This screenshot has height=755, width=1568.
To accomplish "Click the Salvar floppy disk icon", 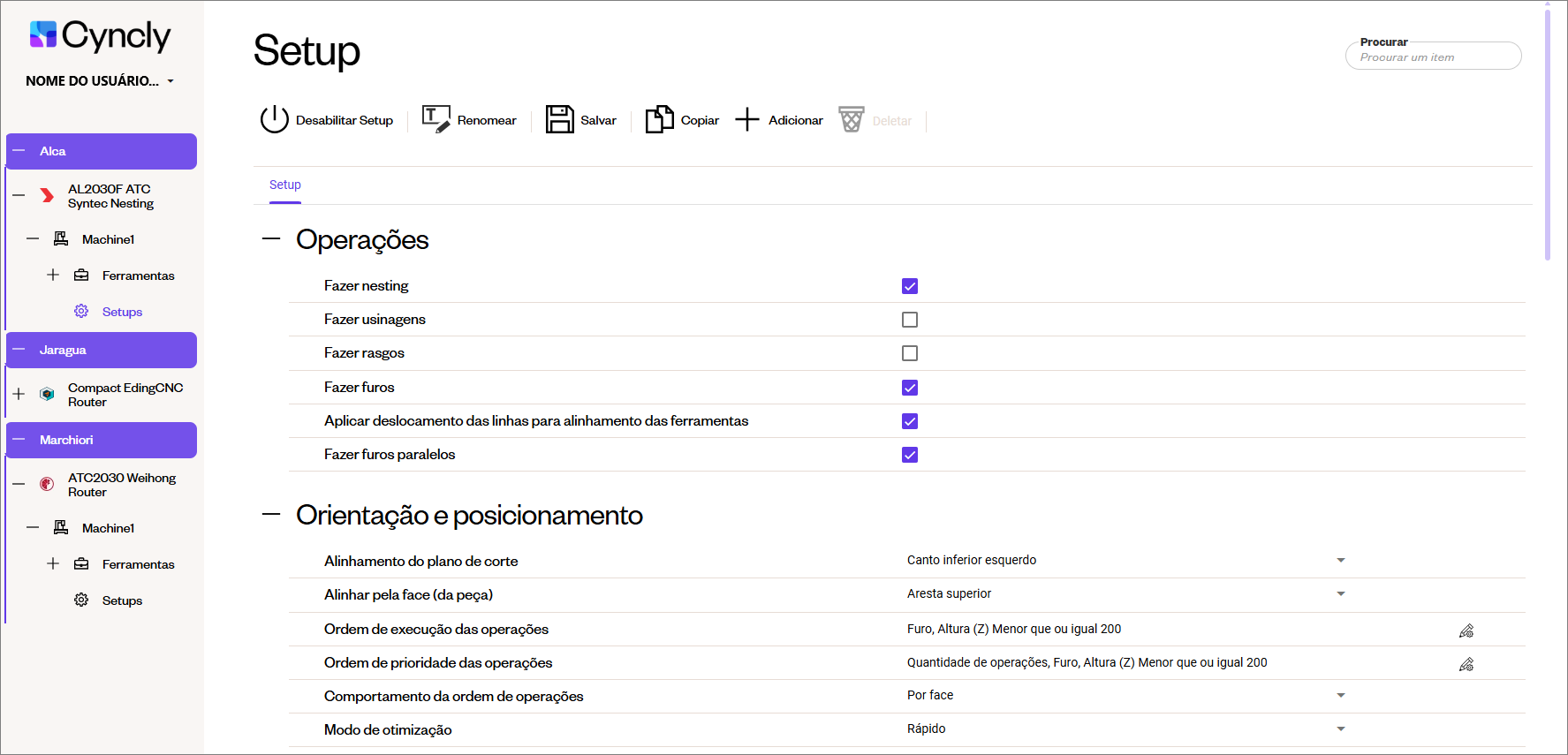I will pos(559,119).
